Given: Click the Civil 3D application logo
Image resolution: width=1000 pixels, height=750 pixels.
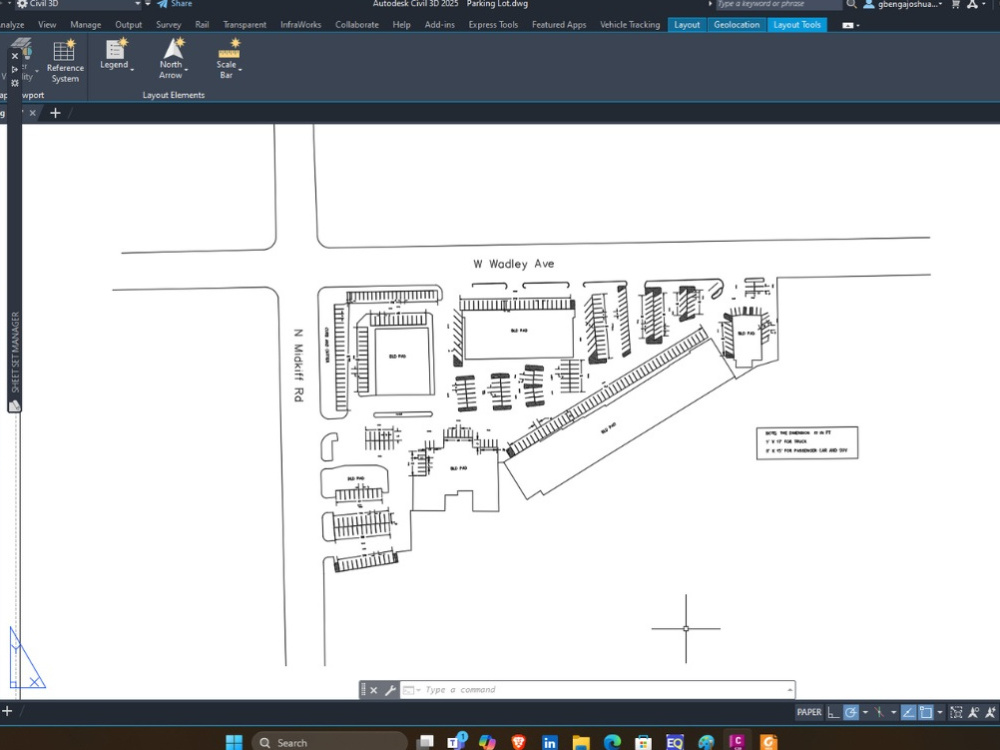Looking at the screenshot, I should tap(21, 4).
